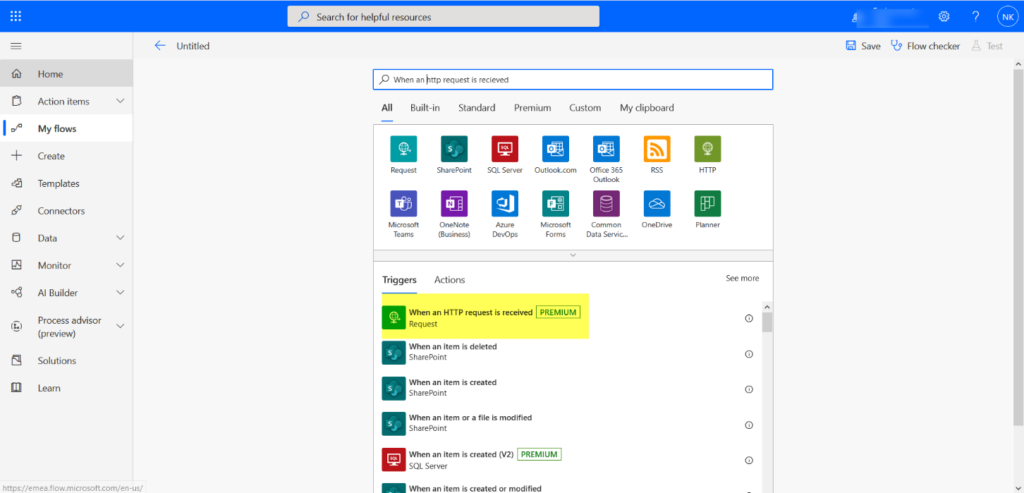Open Connectors in the sidebar
This screenshot has height=493, width=1024.
67,211
